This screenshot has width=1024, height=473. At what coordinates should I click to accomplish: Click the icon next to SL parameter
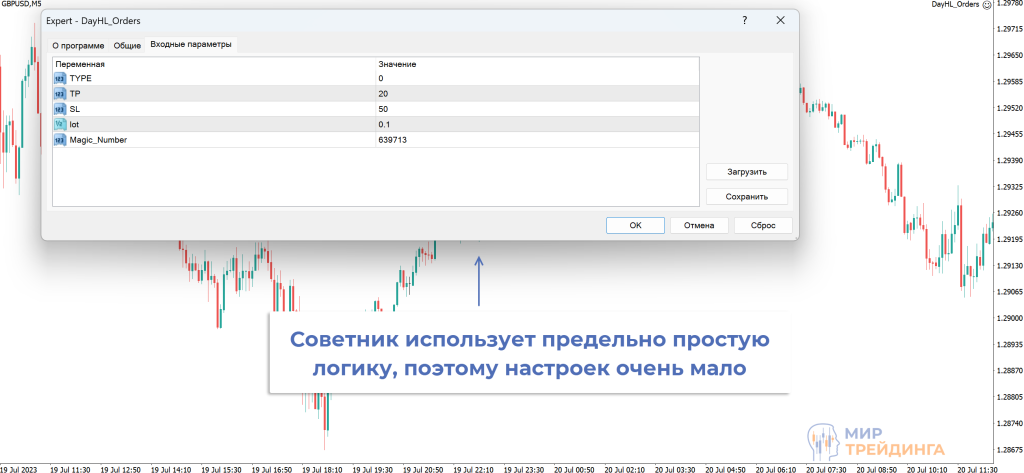tap(60, 109)
